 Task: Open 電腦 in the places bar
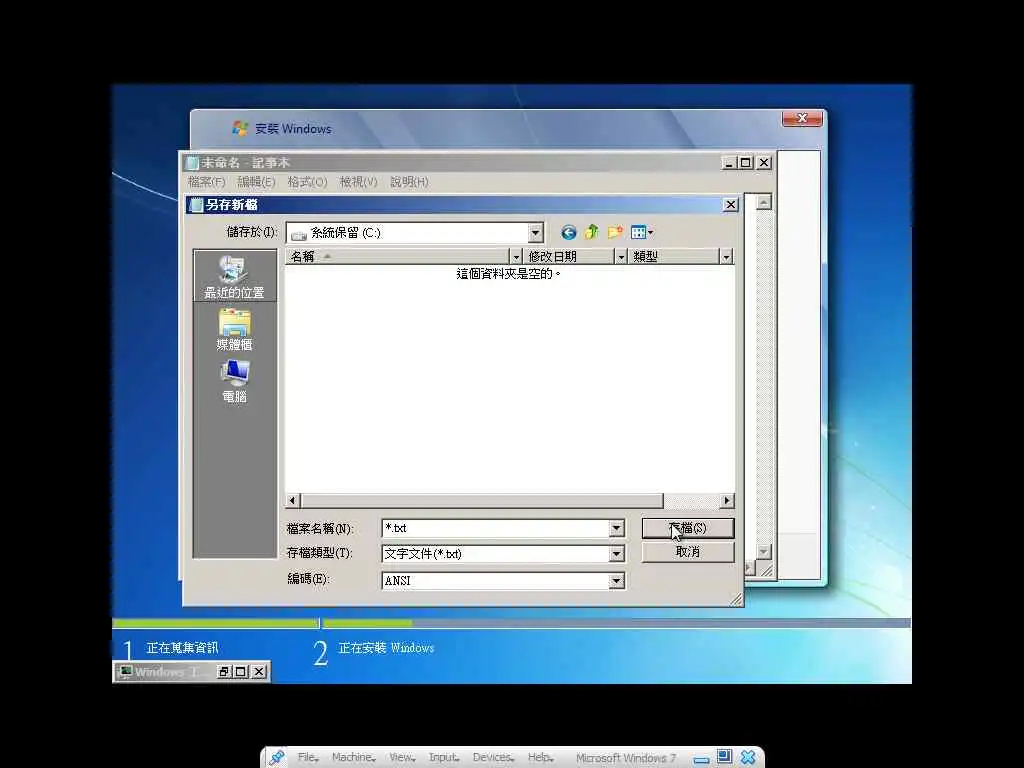234,382
